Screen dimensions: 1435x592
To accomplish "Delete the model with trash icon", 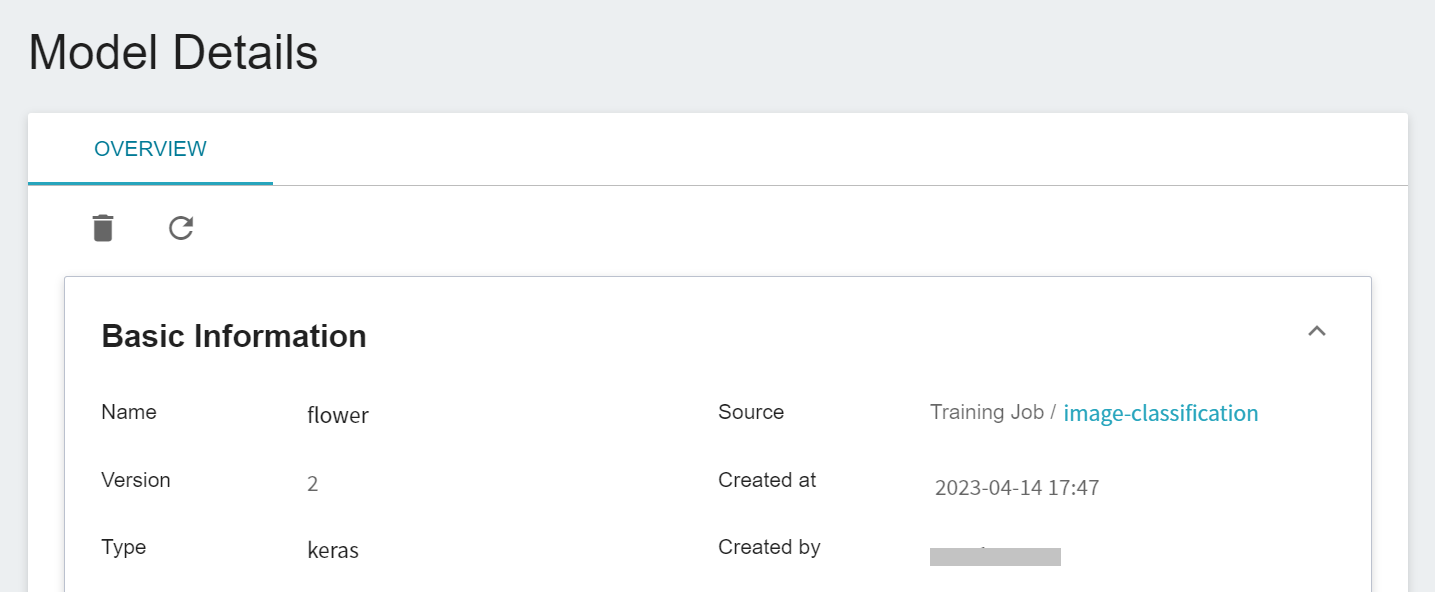I will 103,228.
